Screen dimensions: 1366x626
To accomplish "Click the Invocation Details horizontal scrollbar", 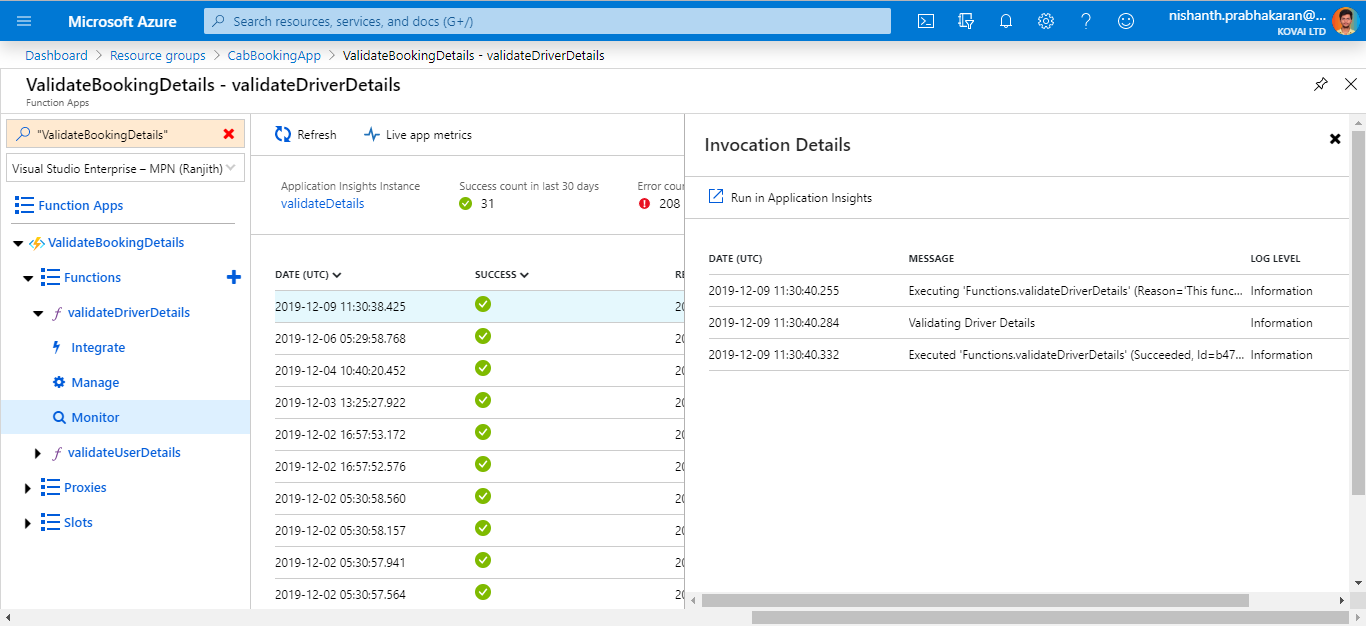I will (x=975, y=600).
